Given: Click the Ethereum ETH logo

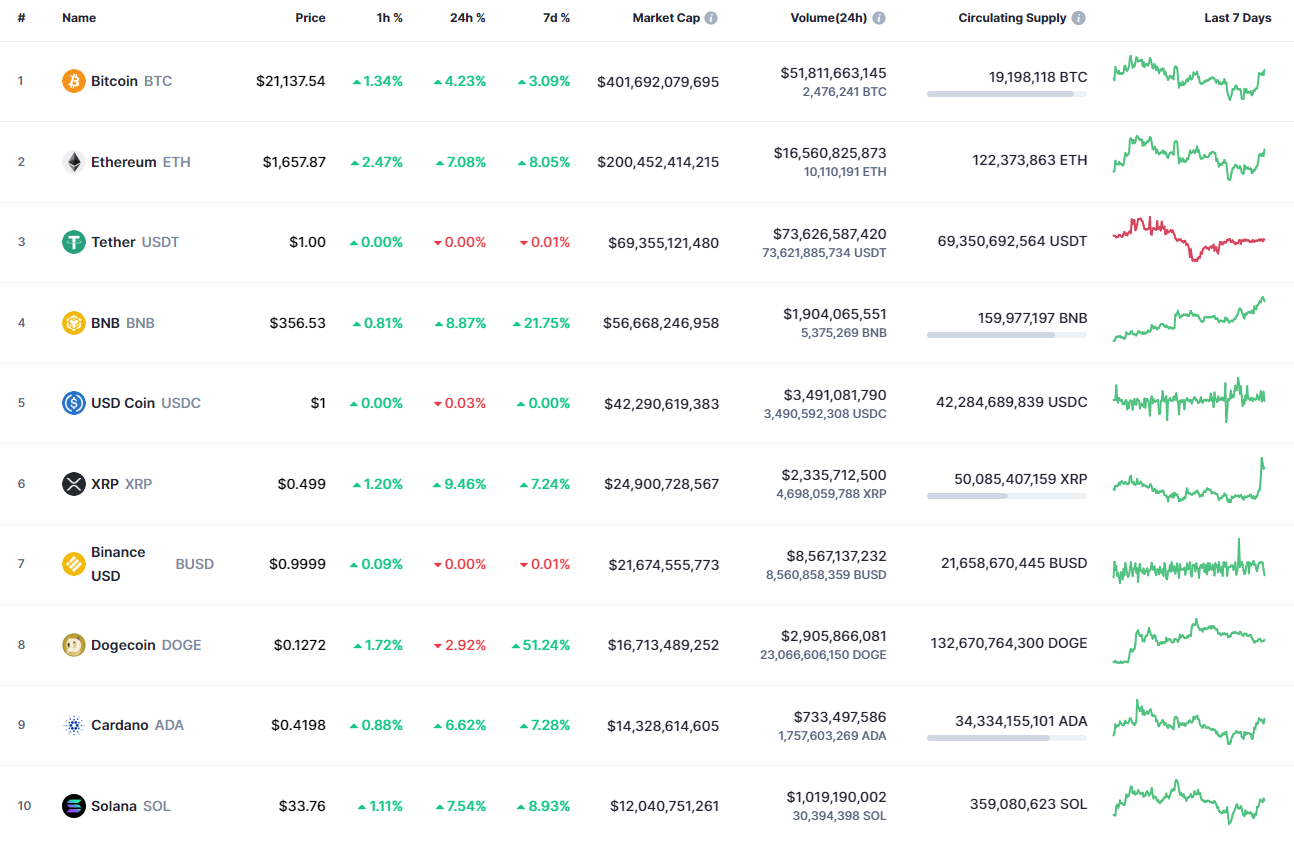Looking at the screenshot, I should click(x=74, y=161).
